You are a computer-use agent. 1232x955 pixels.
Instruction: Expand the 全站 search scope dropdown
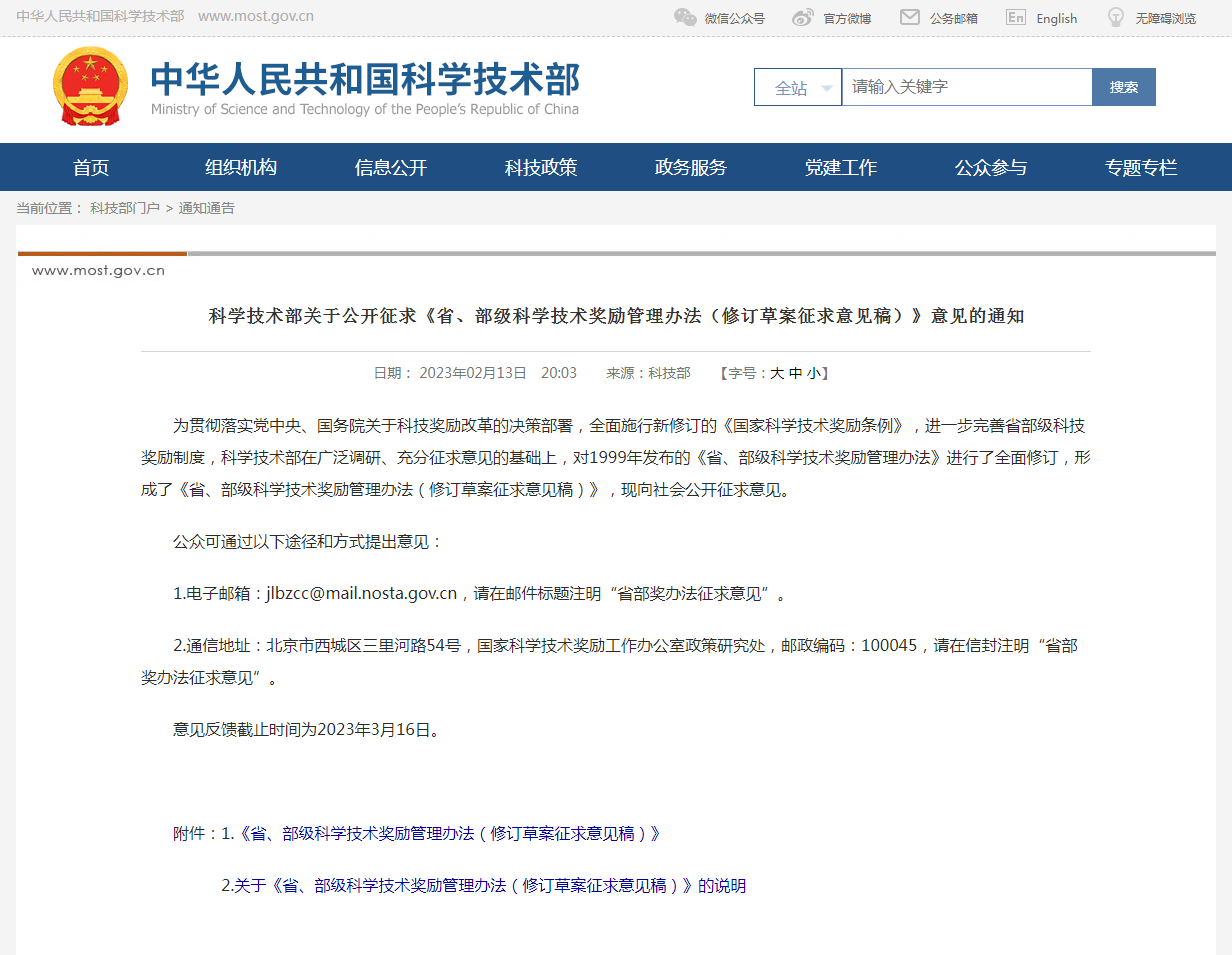tap(798, 88)
